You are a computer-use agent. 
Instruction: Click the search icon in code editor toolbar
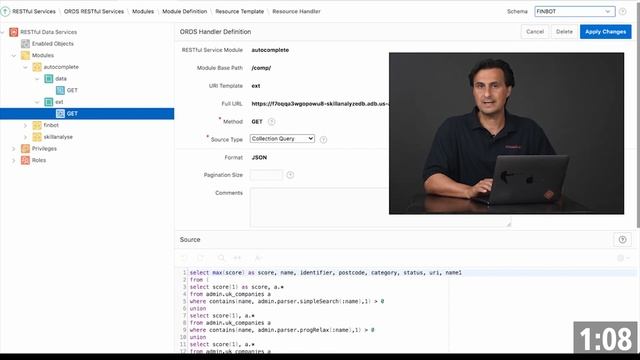(x=221, y=258)
